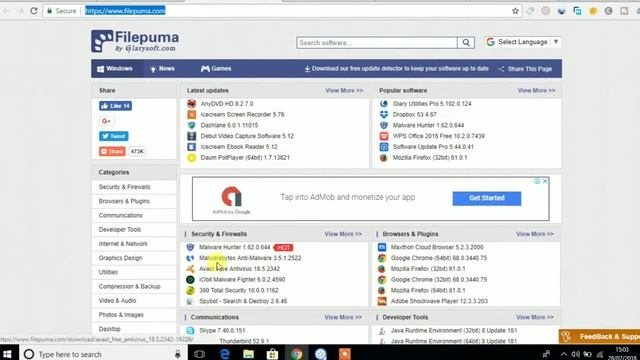This screenshot has width=640, height=360.
Task: Click View More for Browsers & Plugins
Action: (x=535, y=234)
